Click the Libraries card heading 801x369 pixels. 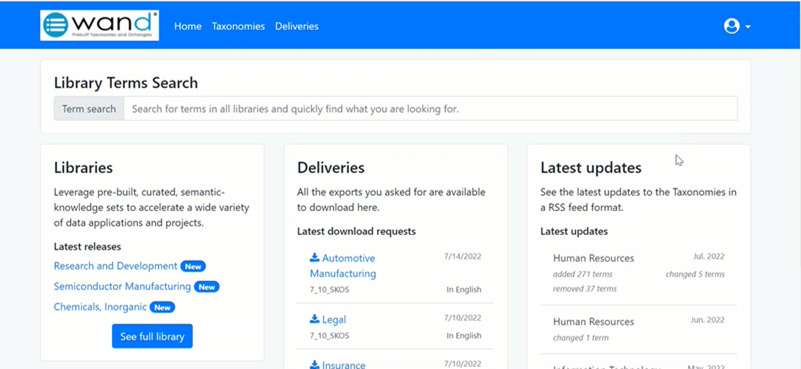[x=83, y=168]
